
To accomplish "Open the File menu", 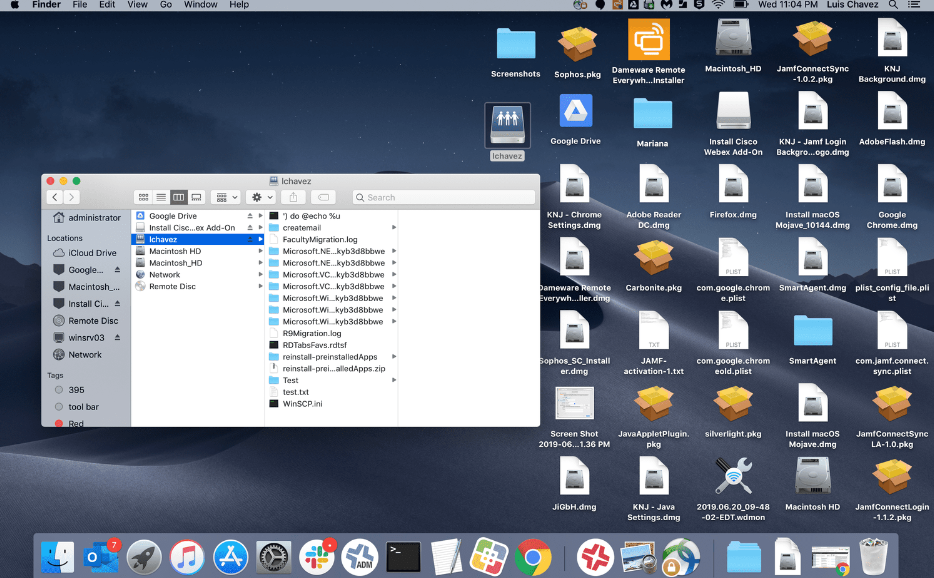I will click(80, 5).
